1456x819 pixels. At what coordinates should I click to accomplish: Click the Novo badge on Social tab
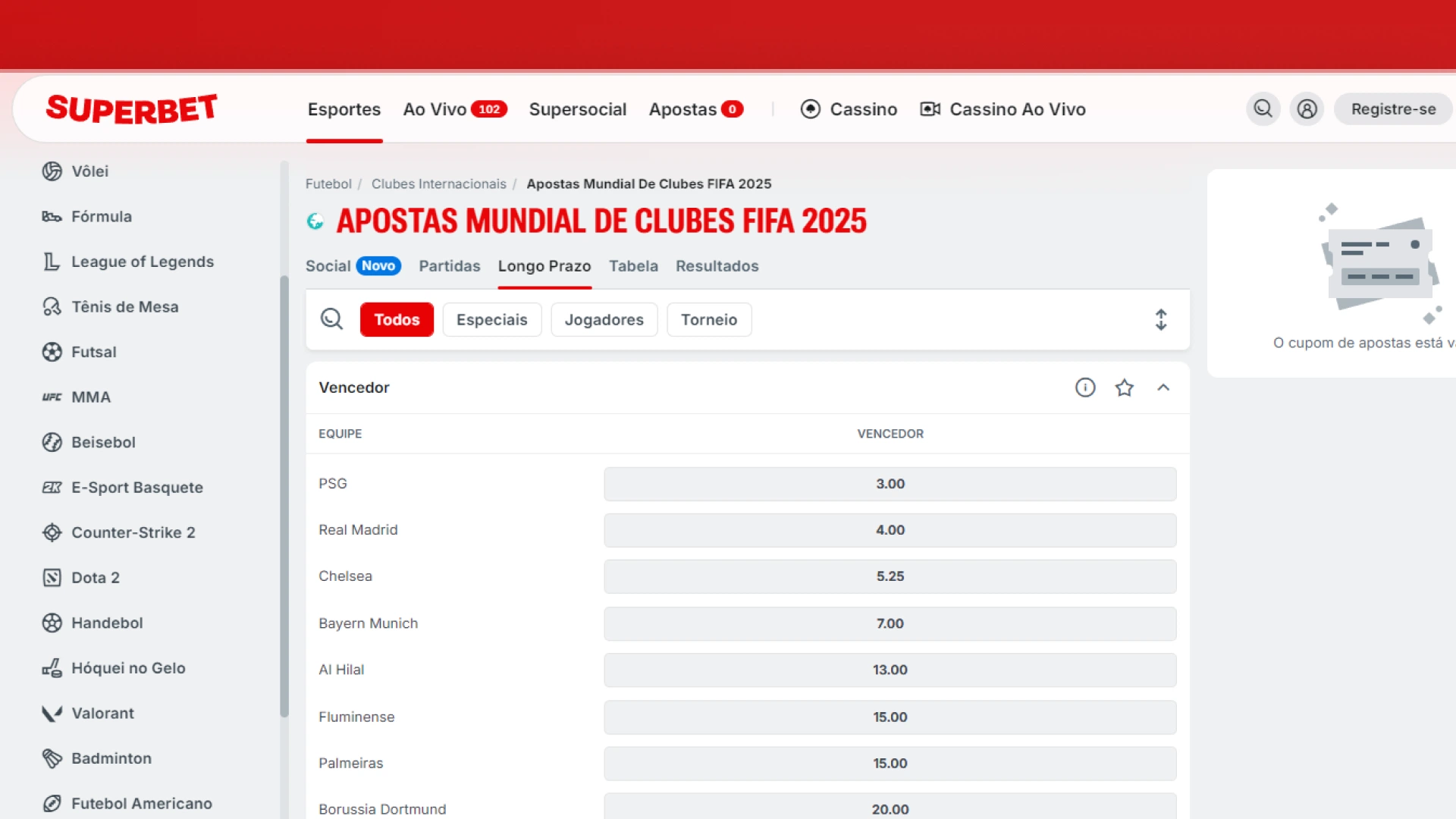point(378,266)
